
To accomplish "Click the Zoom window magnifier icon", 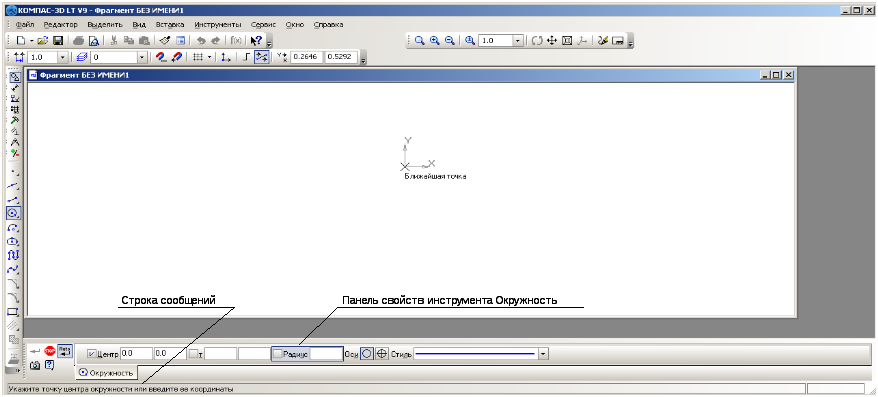I will pos(419,41).
